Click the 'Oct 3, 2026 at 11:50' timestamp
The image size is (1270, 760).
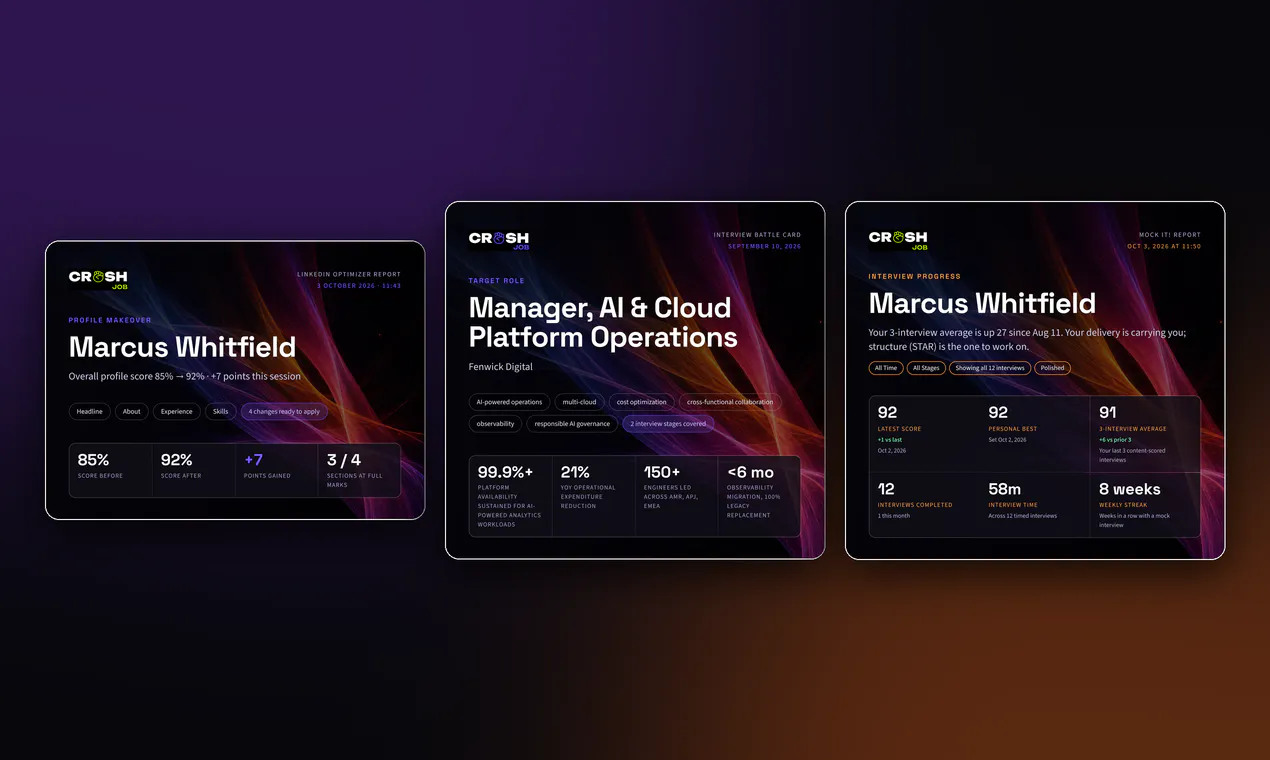(x=1164, y=246)
